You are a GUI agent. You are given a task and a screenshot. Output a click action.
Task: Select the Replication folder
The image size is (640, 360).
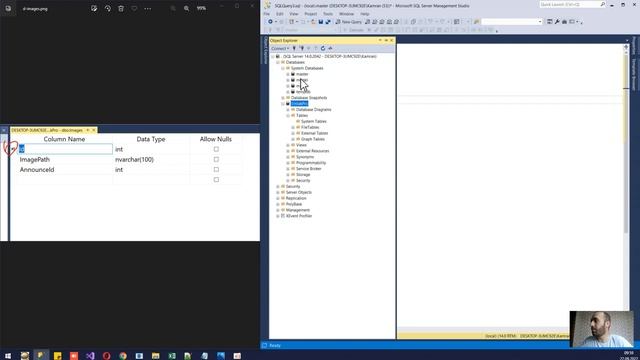click(x=296, y=198)
